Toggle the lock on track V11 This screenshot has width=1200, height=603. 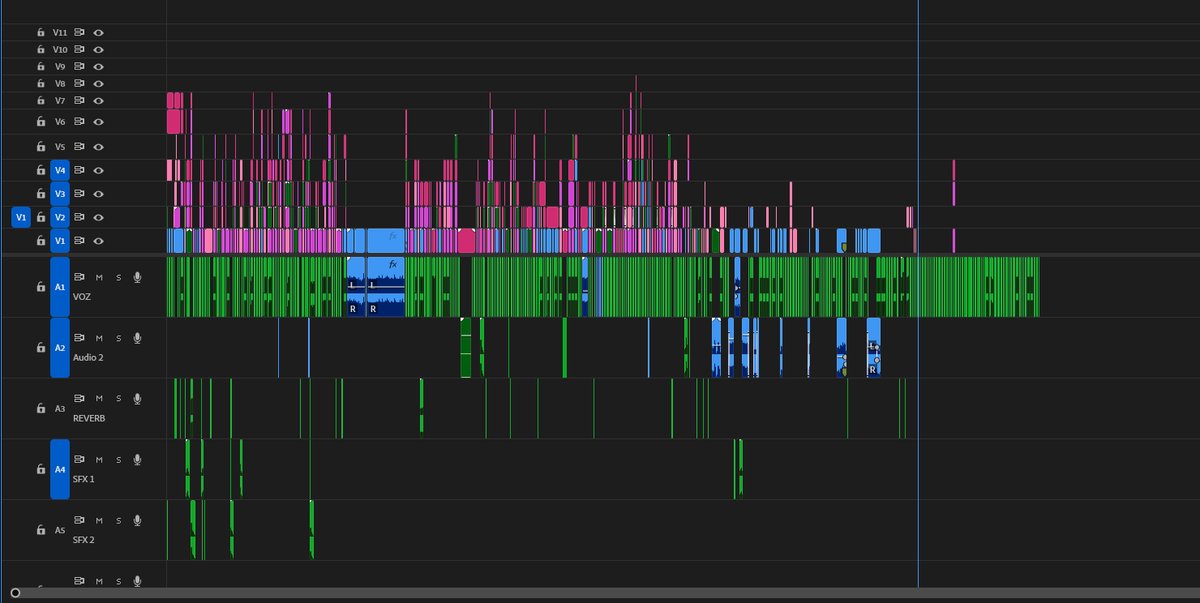click(41, 33)
